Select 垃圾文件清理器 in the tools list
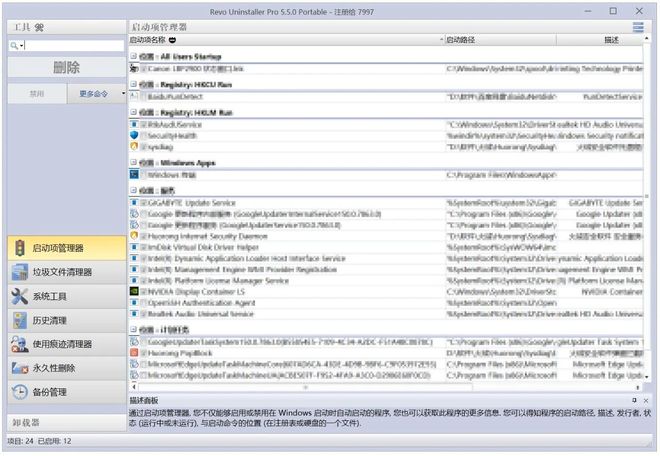This screenshot has height=456, width=660. (67, 272)
